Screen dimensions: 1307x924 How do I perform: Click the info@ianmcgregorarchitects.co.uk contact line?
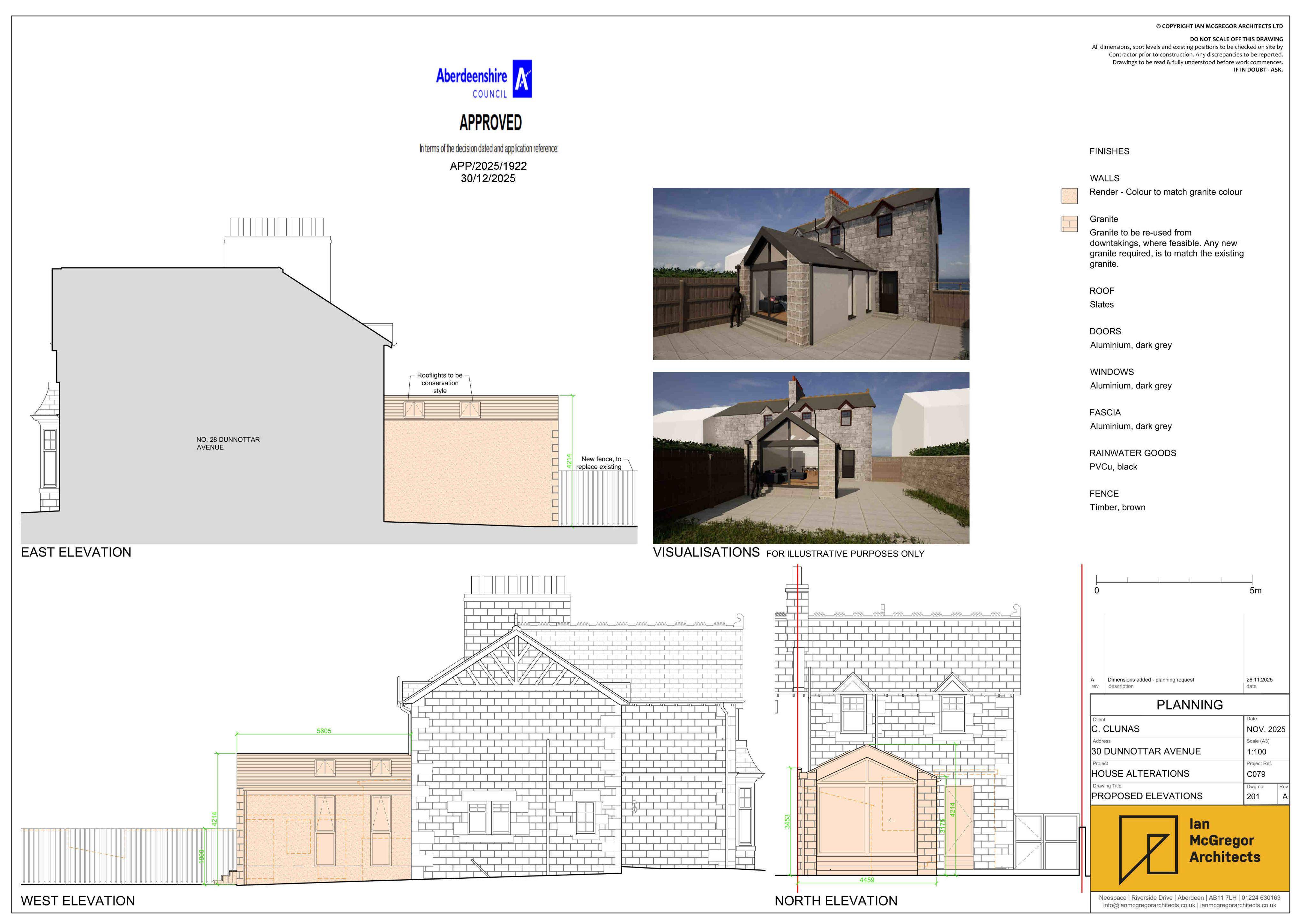1189,905
